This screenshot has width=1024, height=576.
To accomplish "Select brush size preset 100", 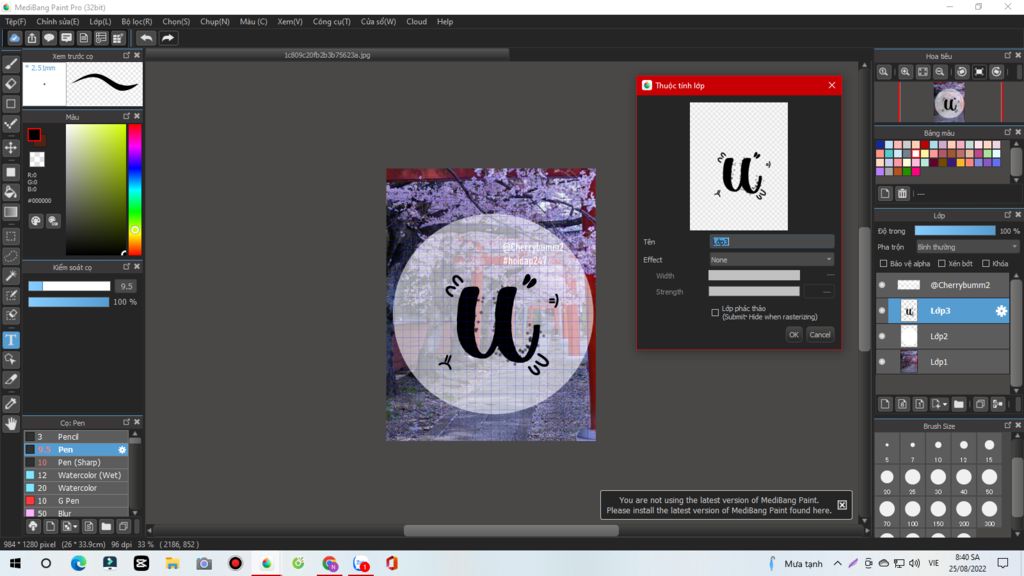I will point(912,509).
